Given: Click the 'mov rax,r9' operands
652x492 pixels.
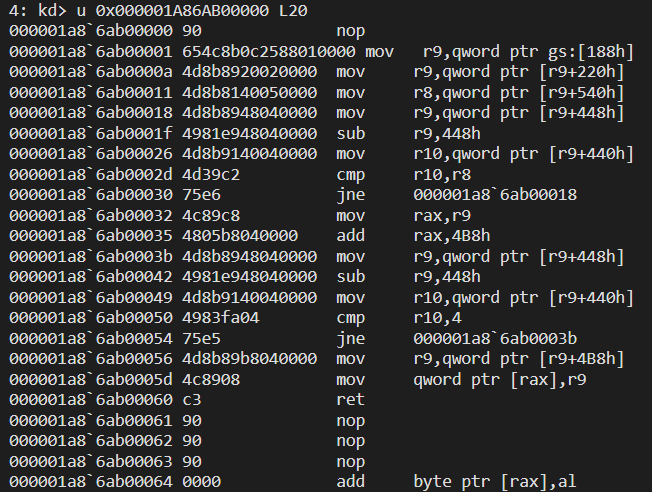Looking at the screenshot, I should 442,216.
